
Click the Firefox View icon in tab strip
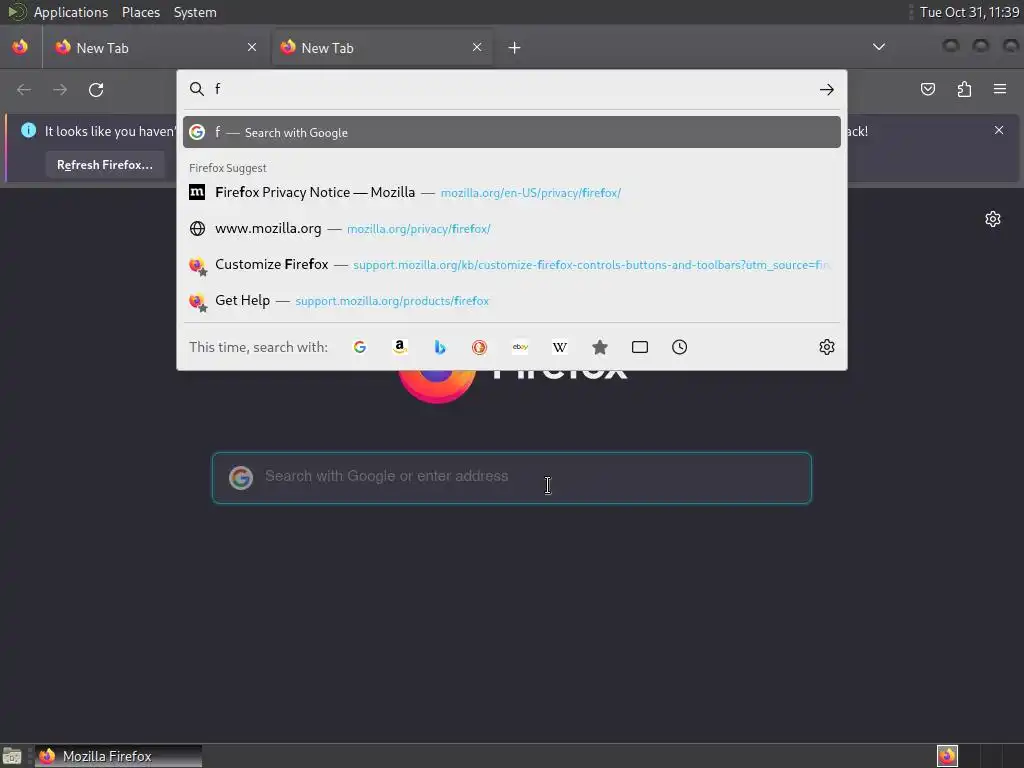coord(20,47)
